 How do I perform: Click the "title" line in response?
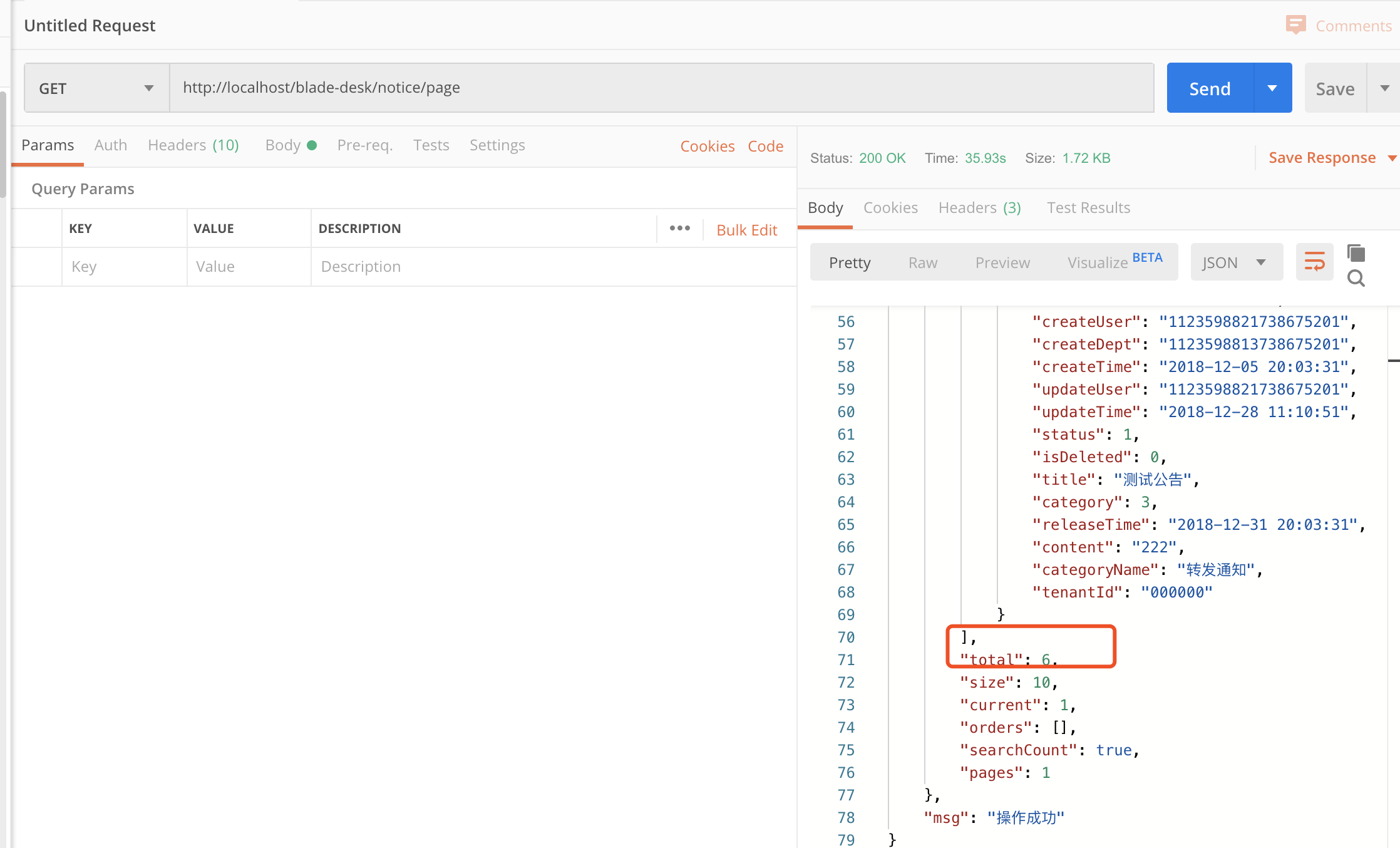(x=1116, y=480)
